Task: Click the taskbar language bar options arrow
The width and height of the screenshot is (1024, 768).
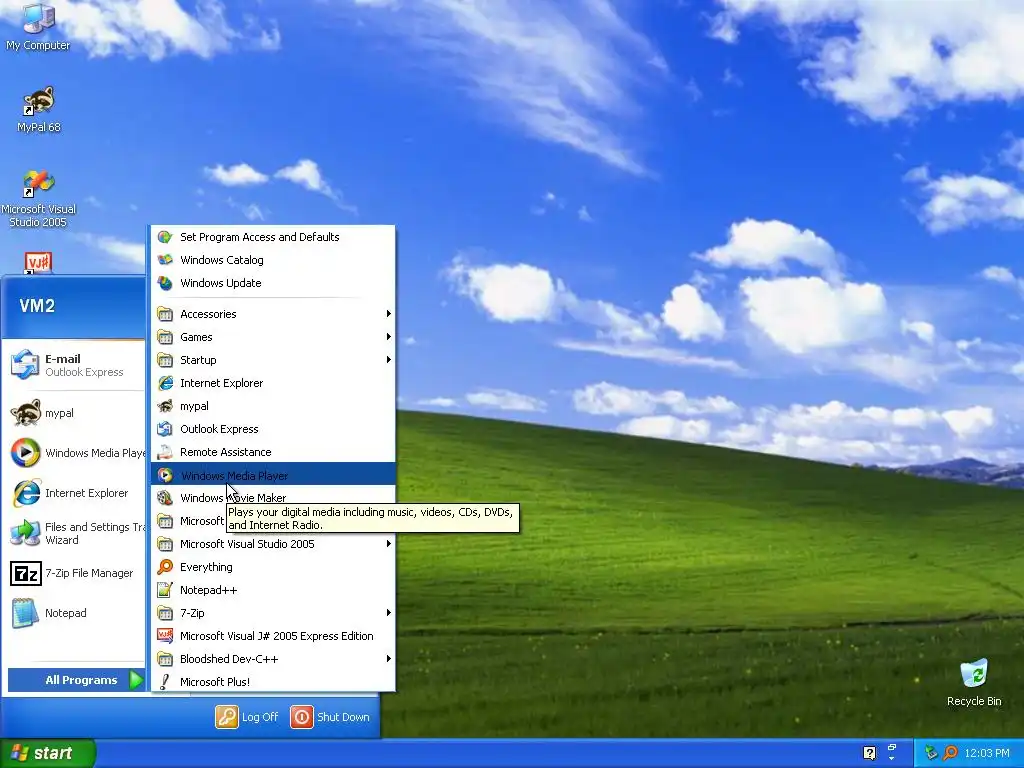Action: click(x=892, y=759)
